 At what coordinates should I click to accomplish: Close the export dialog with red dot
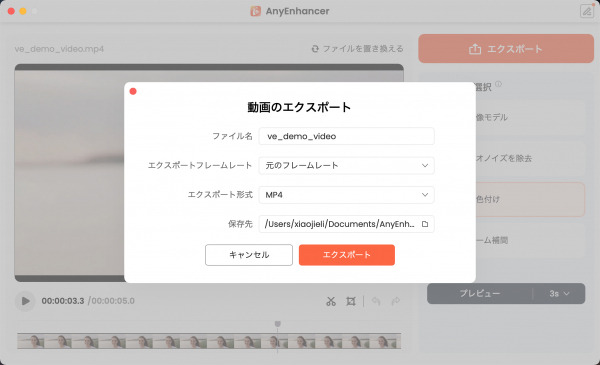click(133, 91)
